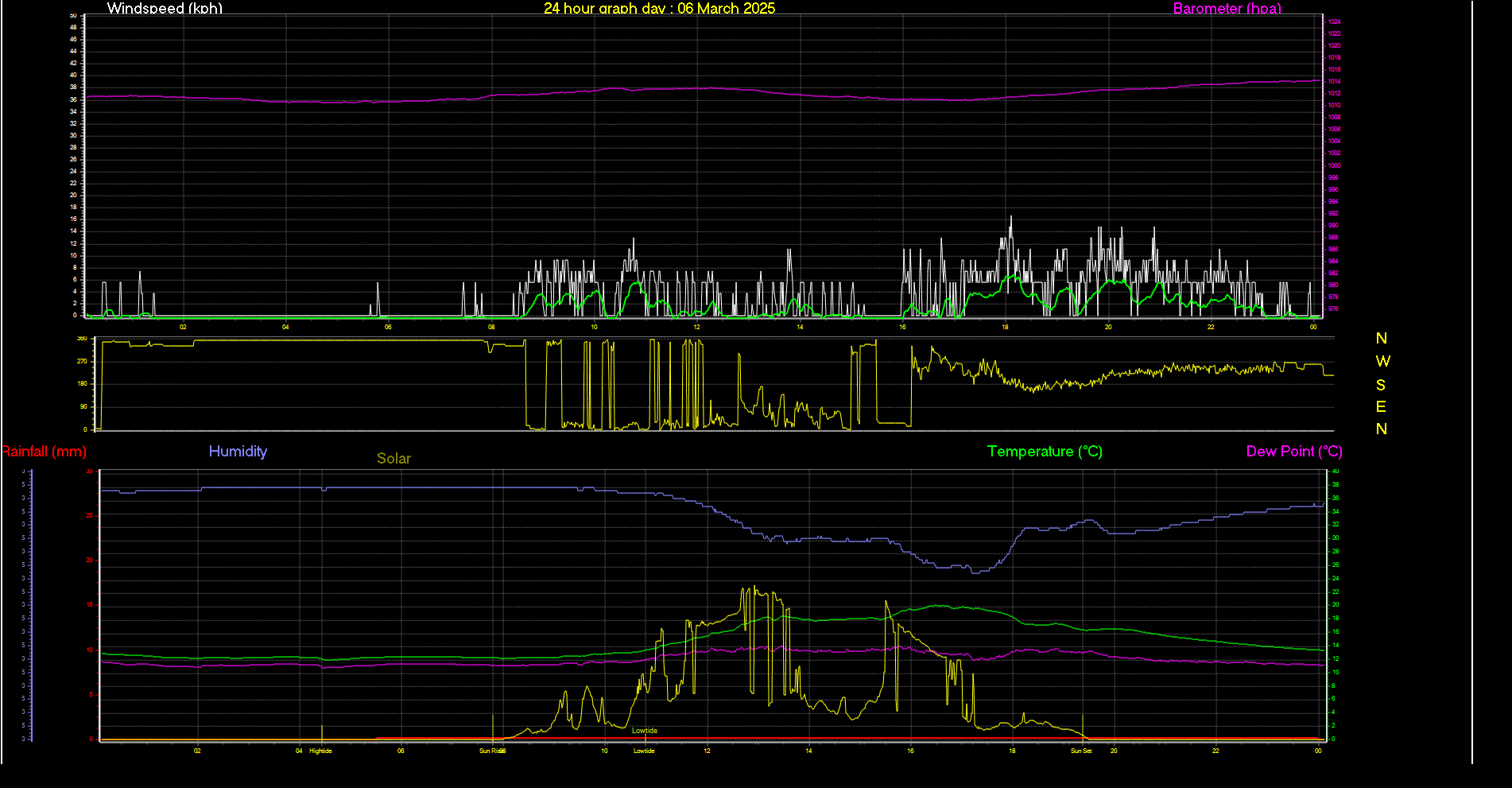Click the '180' wind direction axis value
1512x788 pixels.
click(82, 383)
